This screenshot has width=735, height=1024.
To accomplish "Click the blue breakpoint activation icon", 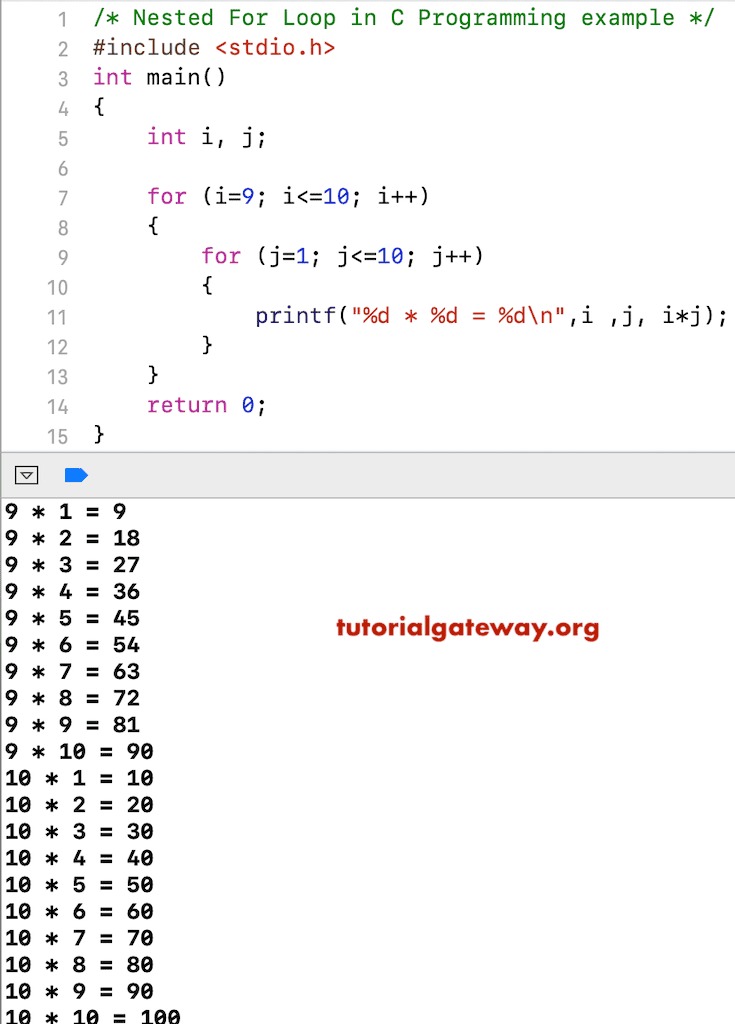I will 76,475.
